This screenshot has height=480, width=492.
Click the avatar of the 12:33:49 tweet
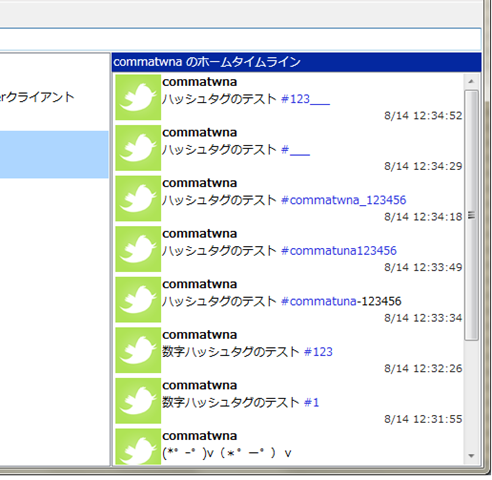coord(138,249)
